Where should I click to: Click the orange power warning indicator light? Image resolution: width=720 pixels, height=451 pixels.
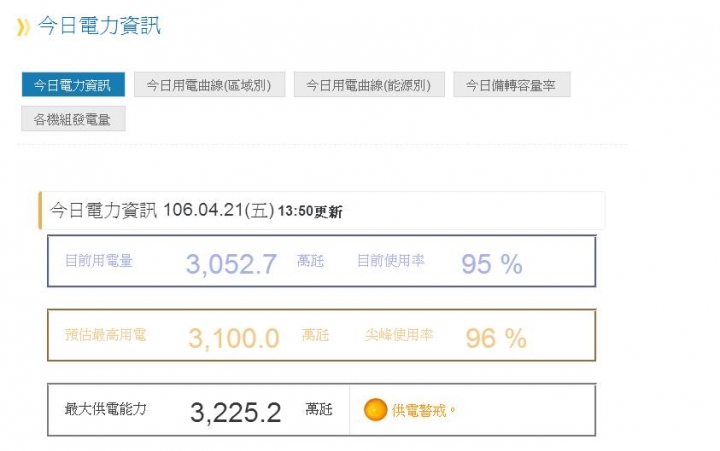(375, 410)
